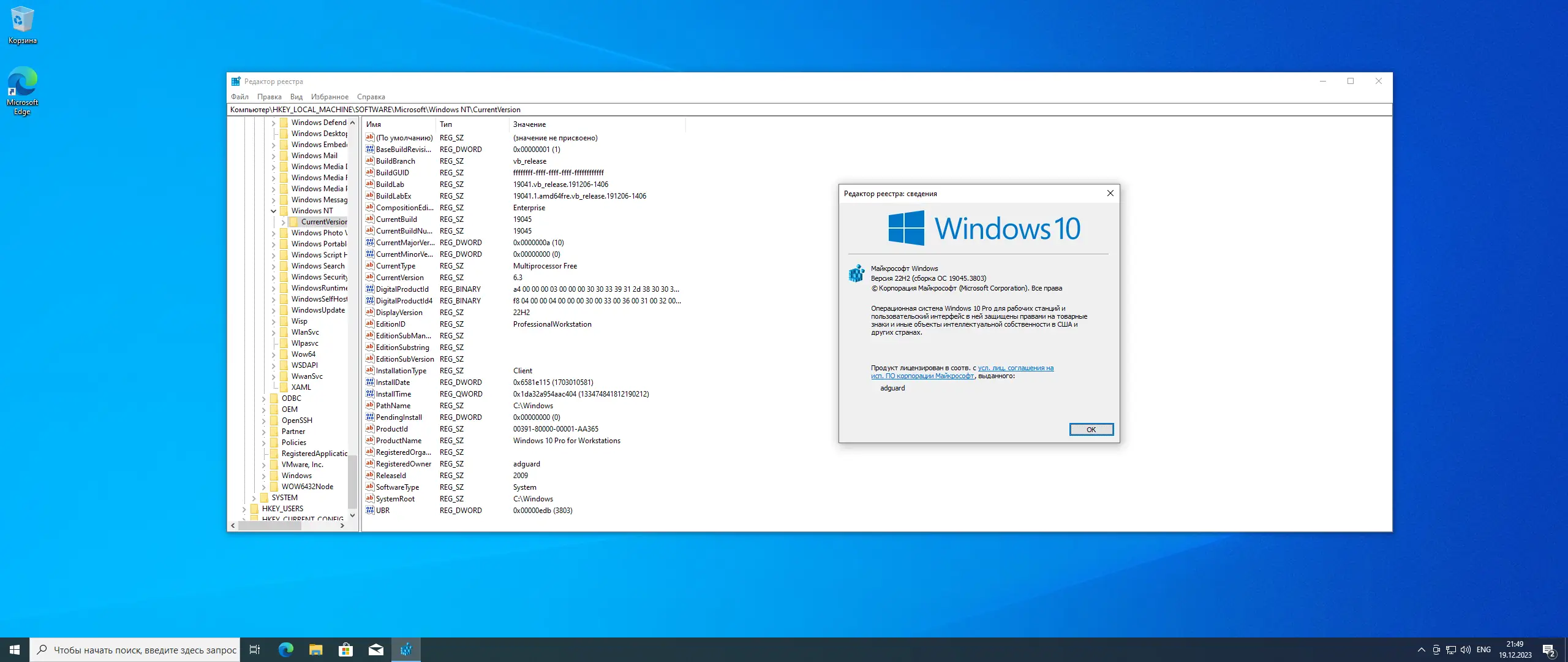
Task: Expand the HKEY_USERS hive
Action: tap(244, 509)
